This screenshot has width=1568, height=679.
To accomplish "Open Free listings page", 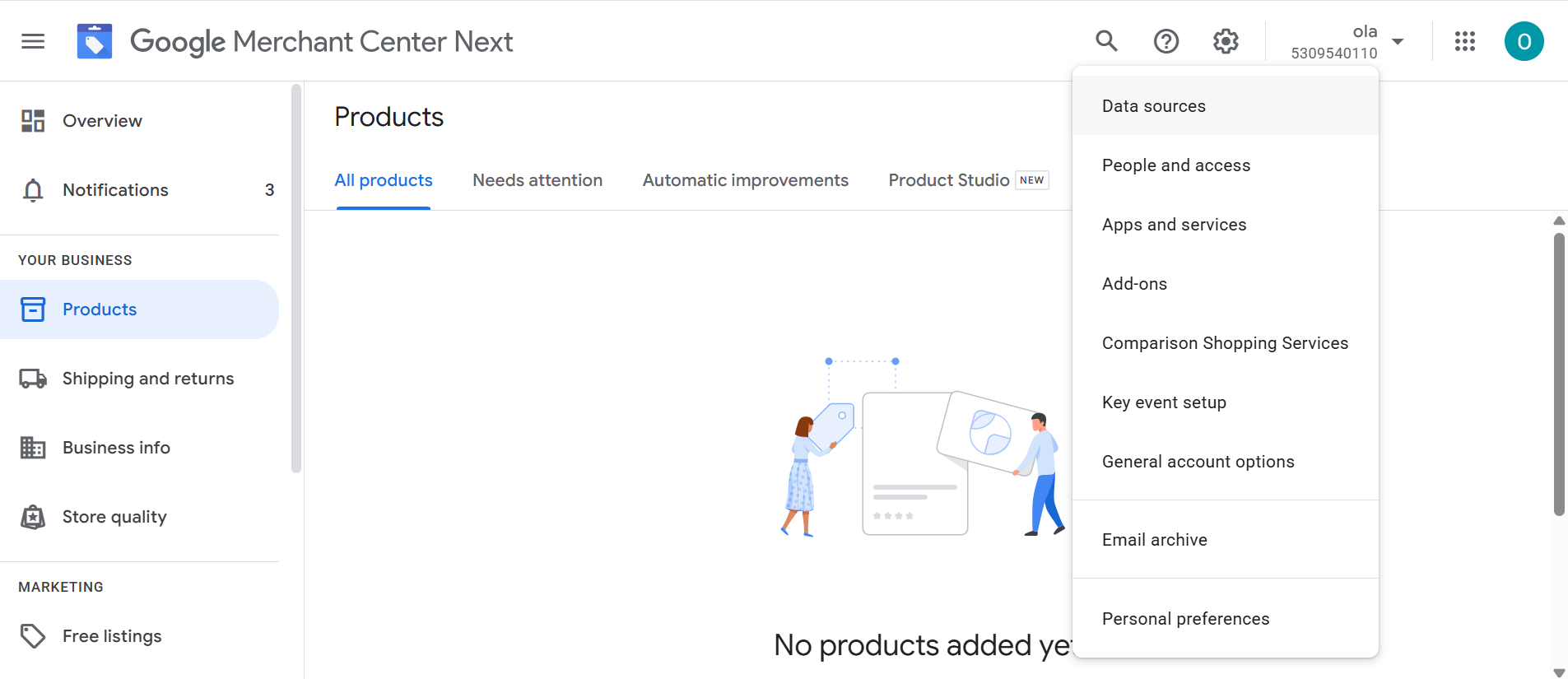I will click(x=112, y=636).
